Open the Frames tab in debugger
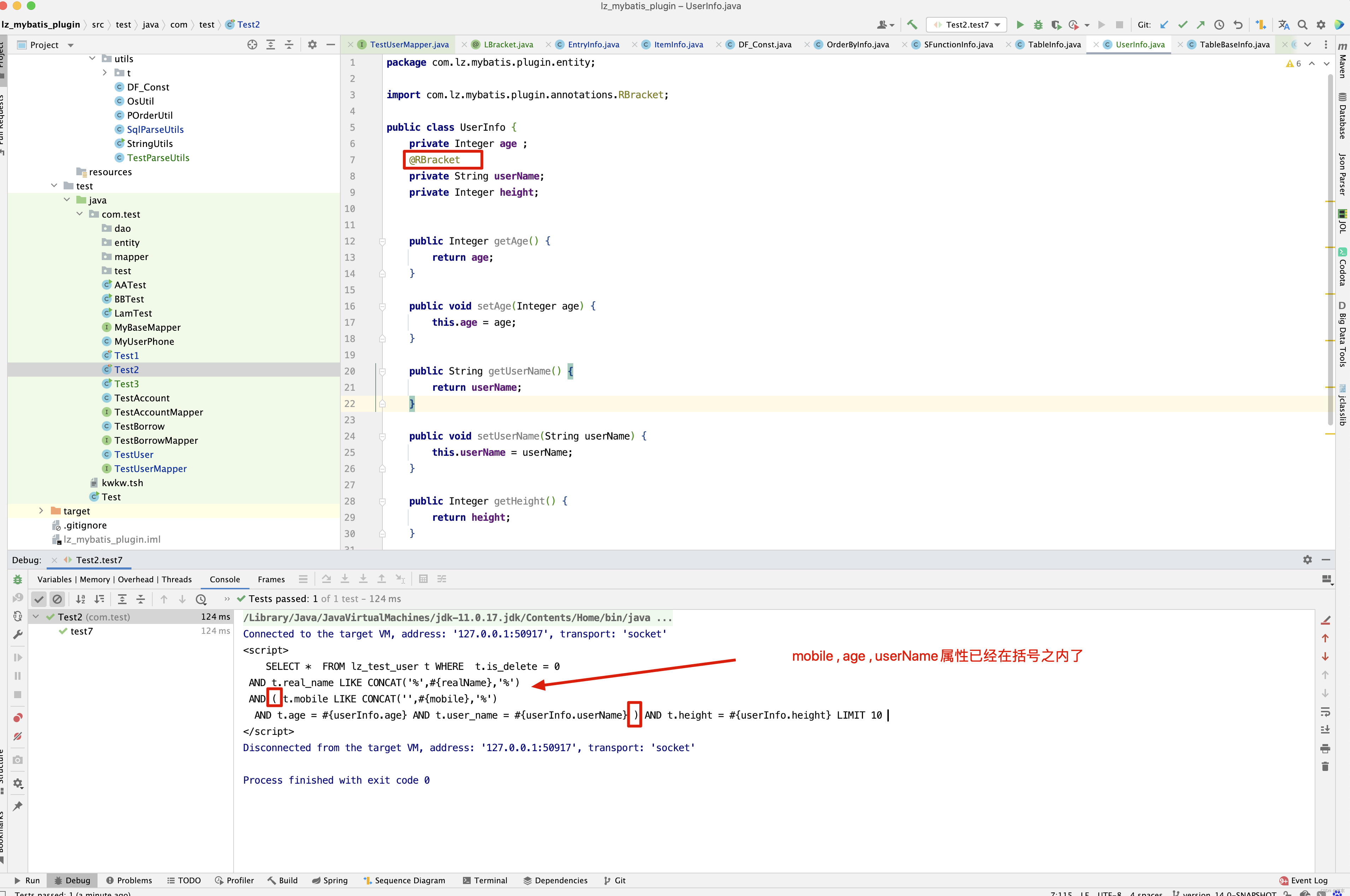 [271, 579]
